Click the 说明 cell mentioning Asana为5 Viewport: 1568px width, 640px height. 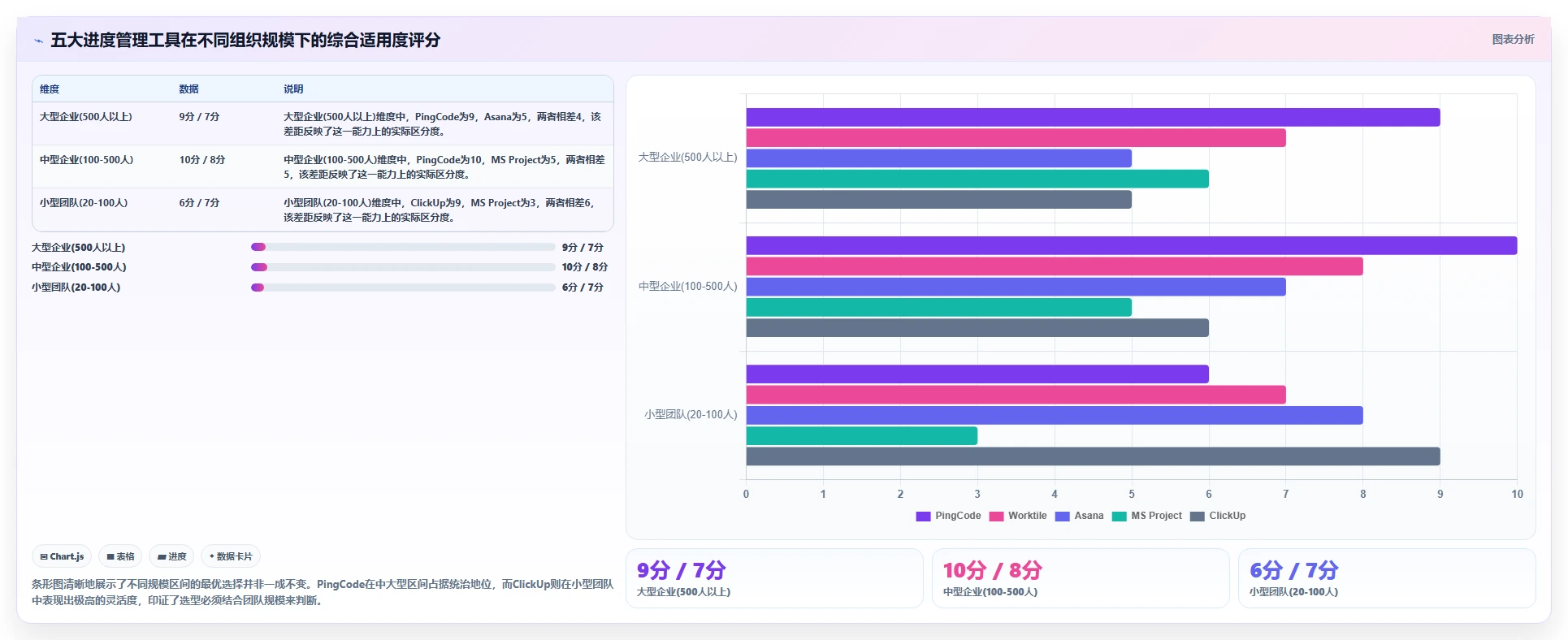tap(443, 124)
